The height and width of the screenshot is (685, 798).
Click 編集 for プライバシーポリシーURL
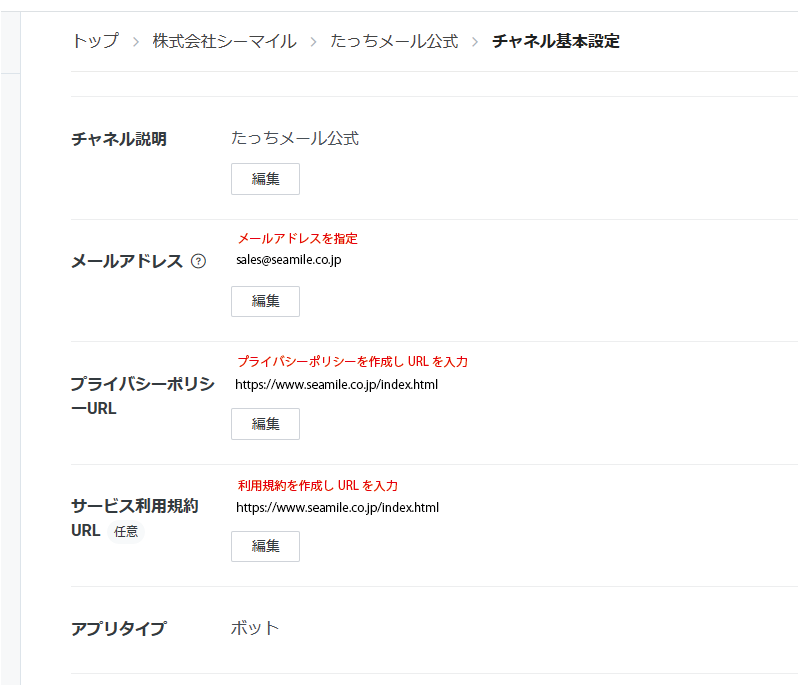pos(265,424)
